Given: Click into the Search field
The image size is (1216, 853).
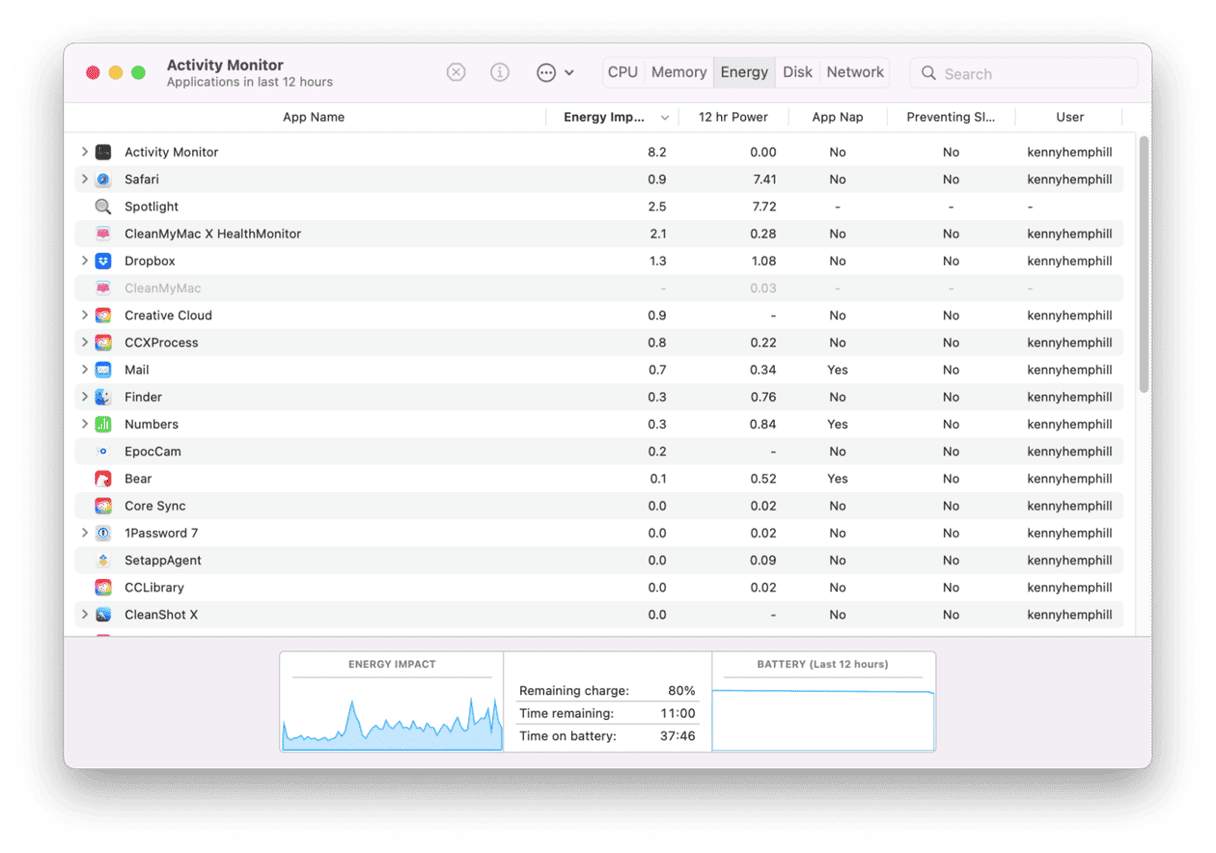Looking at the screenshot, I should tap(1023, 73).
